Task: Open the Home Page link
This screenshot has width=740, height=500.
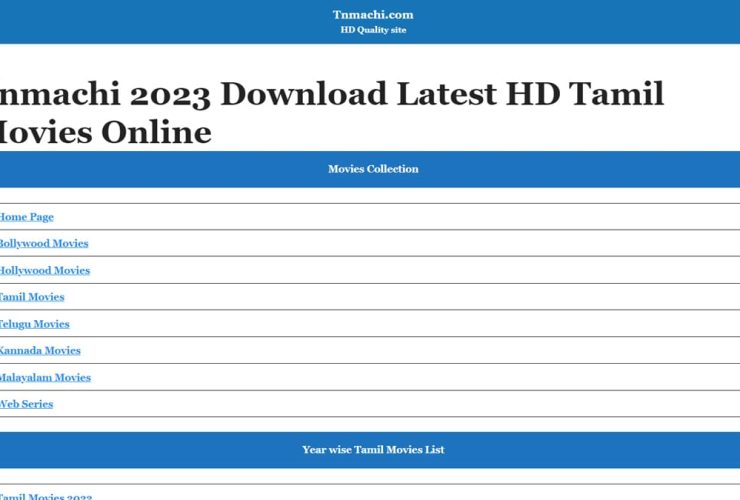Action: pyautogui.click(x=27, y=217)
